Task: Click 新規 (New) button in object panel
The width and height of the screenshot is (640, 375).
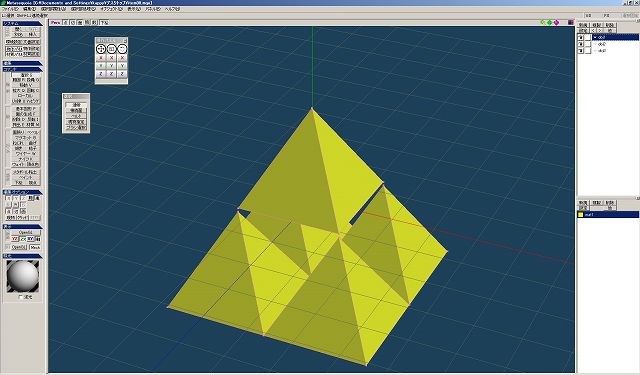Action: coord(583,25)
